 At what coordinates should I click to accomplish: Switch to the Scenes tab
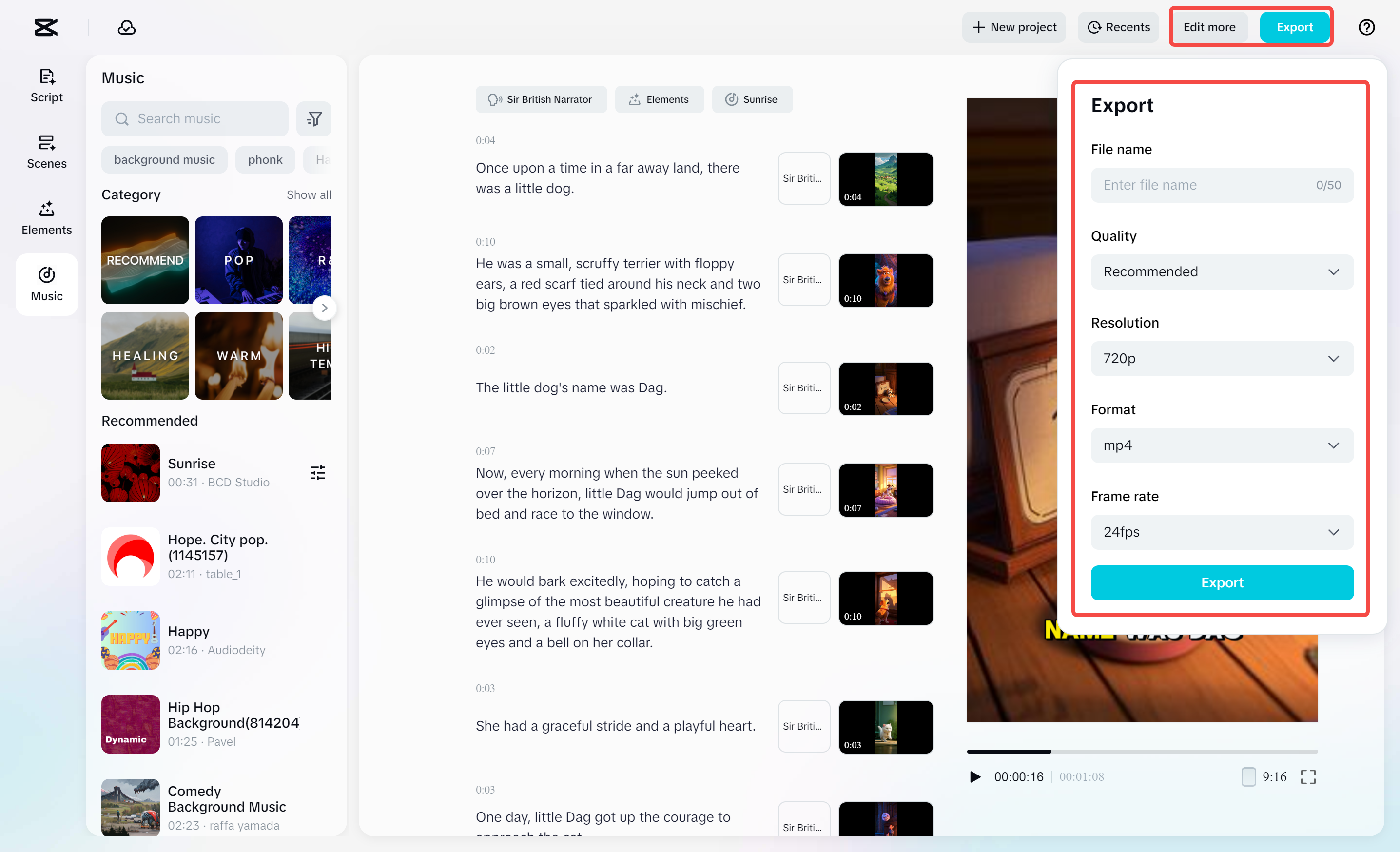pyautogui.click(x=47, y=152)
